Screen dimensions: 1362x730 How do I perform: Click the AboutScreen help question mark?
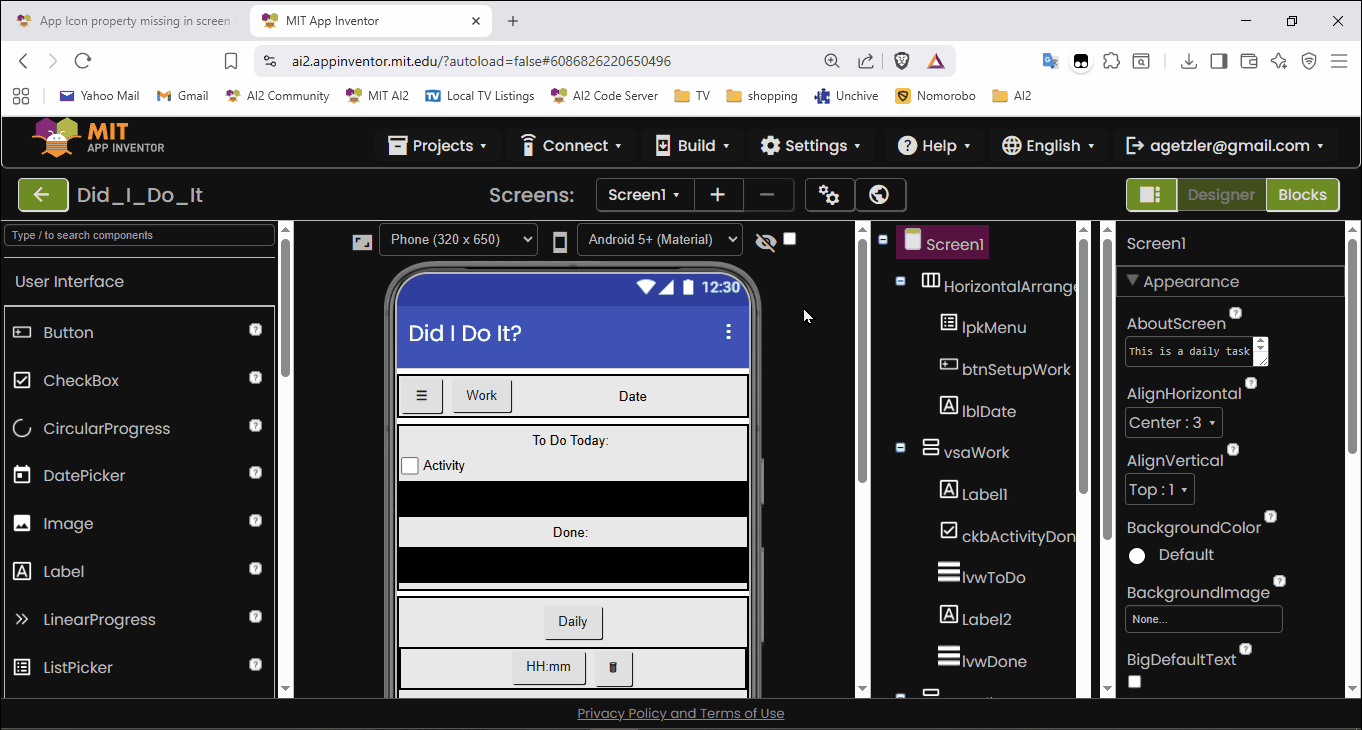(1235, 314)
